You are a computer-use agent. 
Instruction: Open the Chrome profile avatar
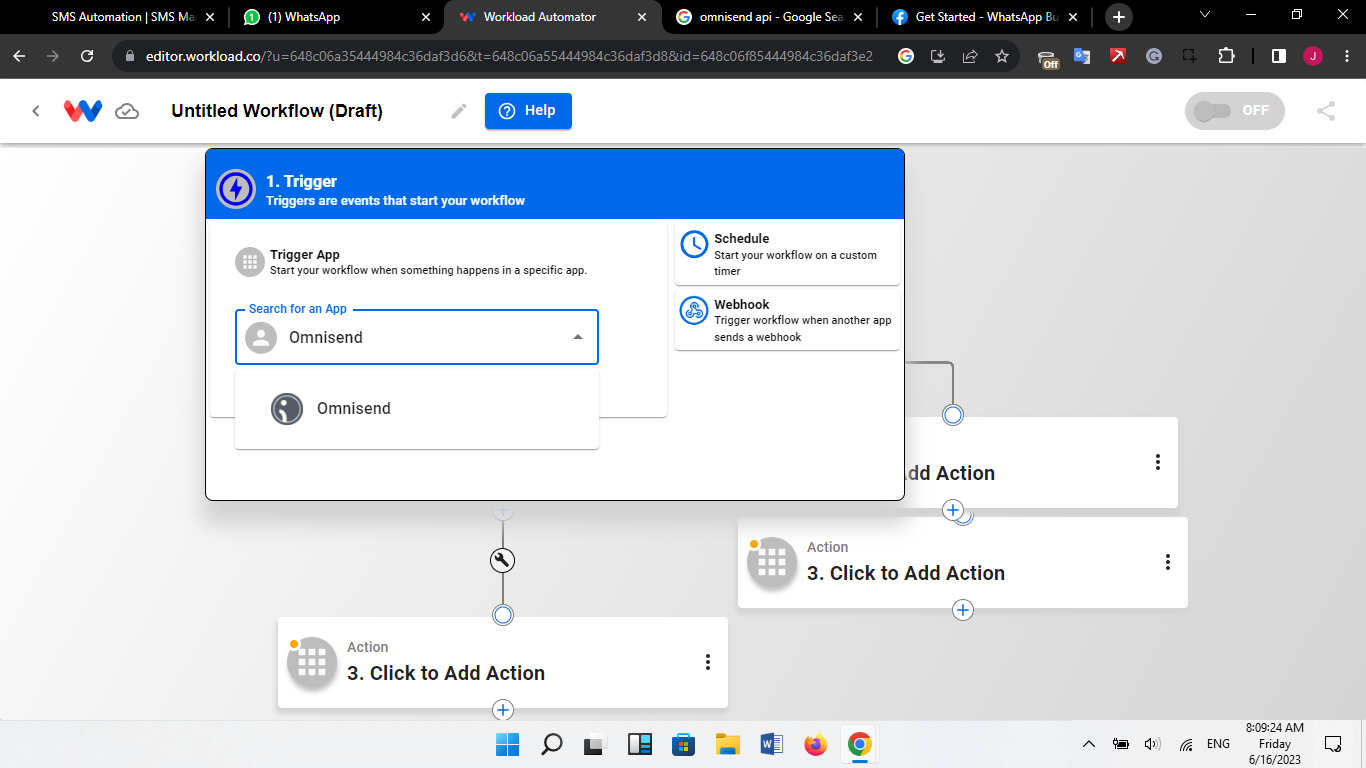(1313, 56)
